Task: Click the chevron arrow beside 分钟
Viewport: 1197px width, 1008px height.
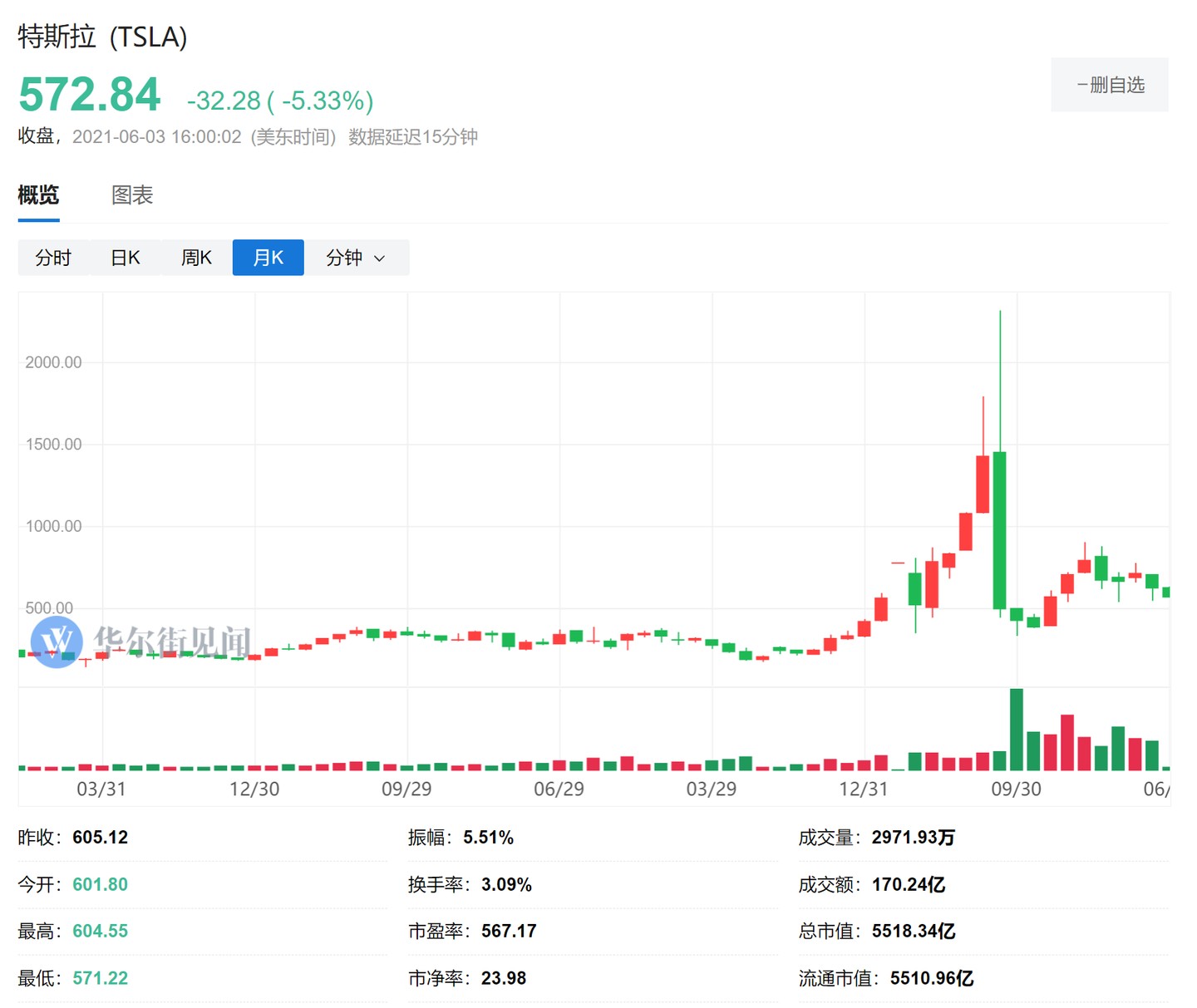Action: point(380,258)
